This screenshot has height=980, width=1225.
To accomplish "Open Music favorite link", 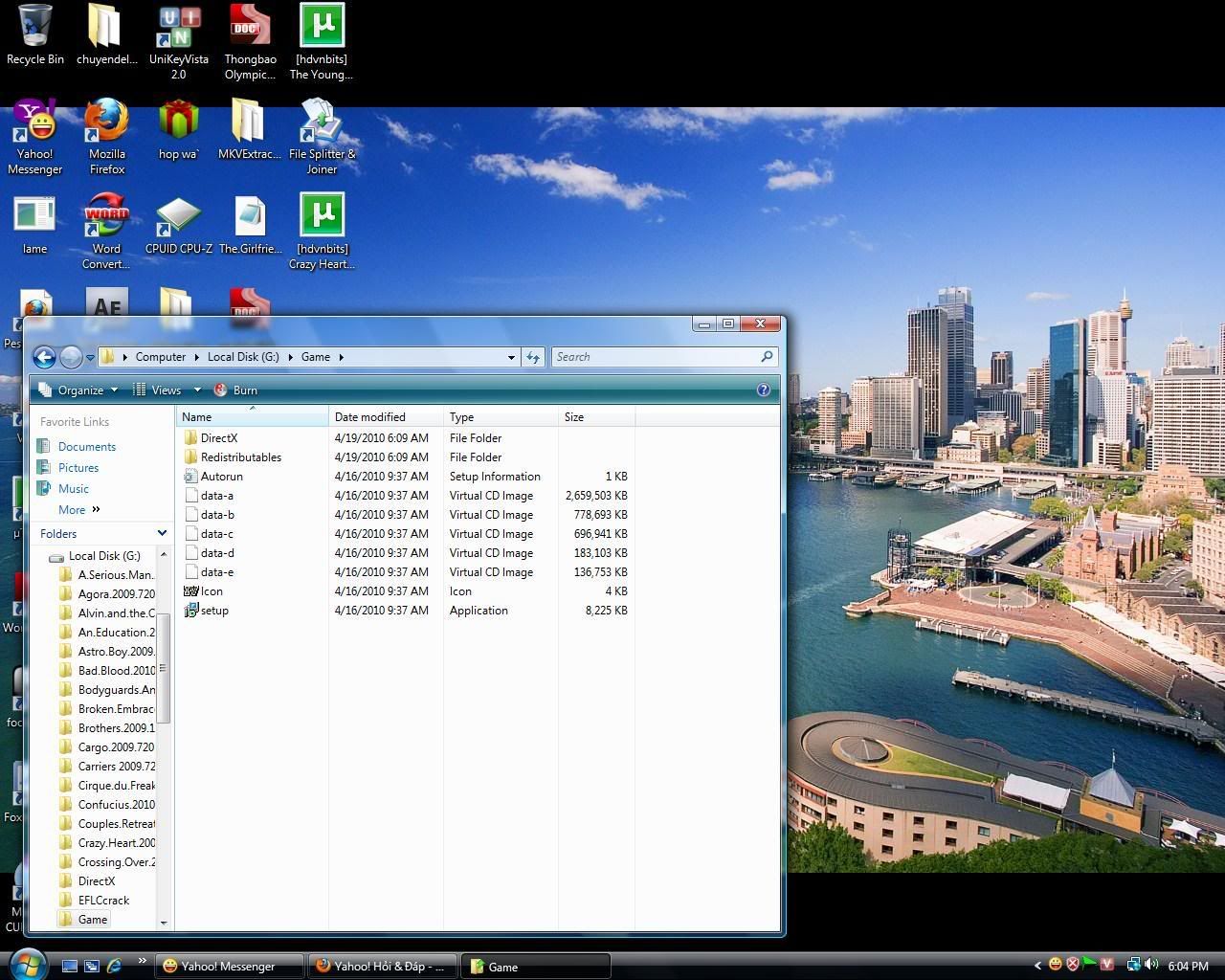I will pos(73,489).
